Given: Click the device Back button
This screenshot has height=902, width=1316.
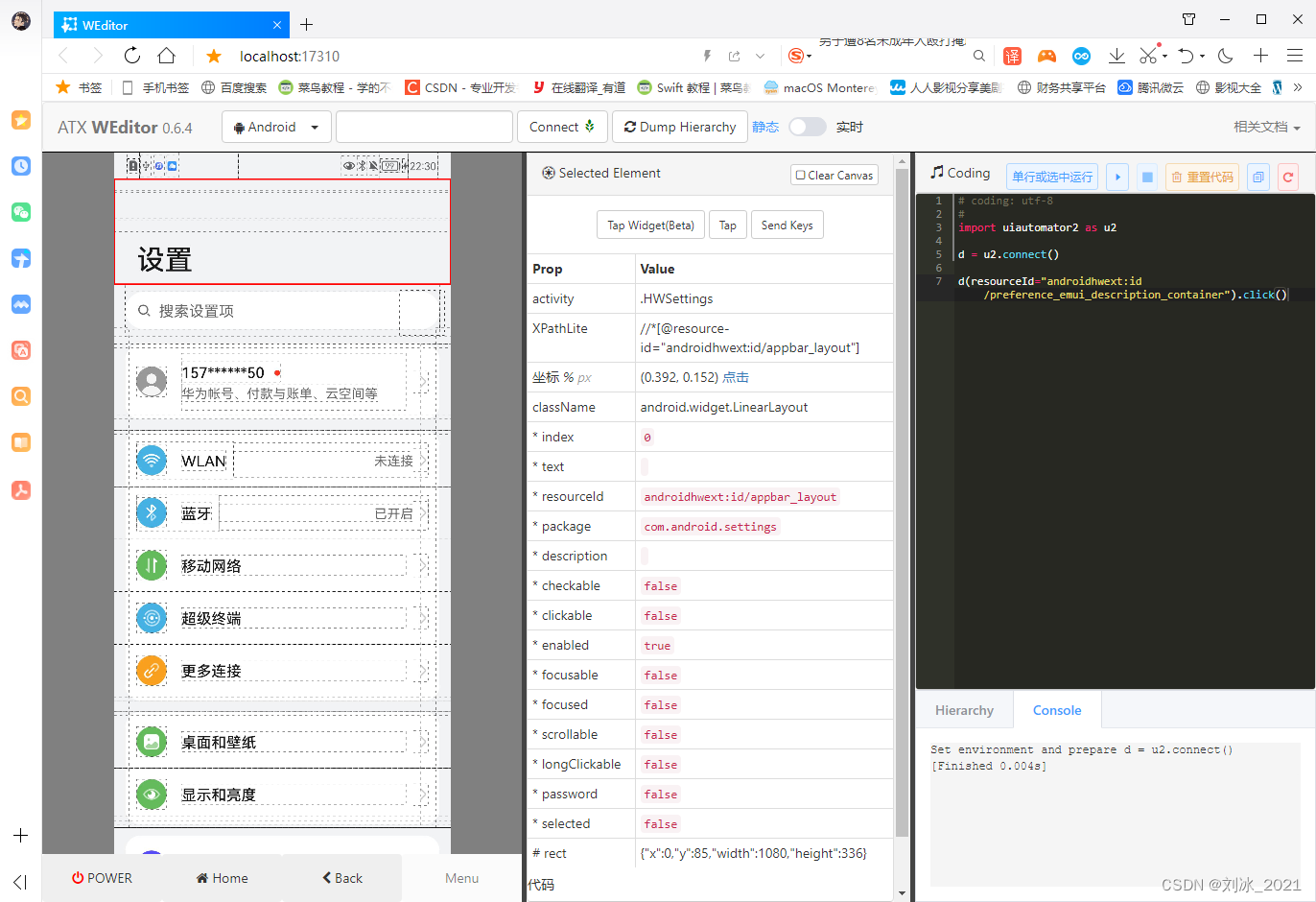Looking at the screenshot, I should pos(341,878).
